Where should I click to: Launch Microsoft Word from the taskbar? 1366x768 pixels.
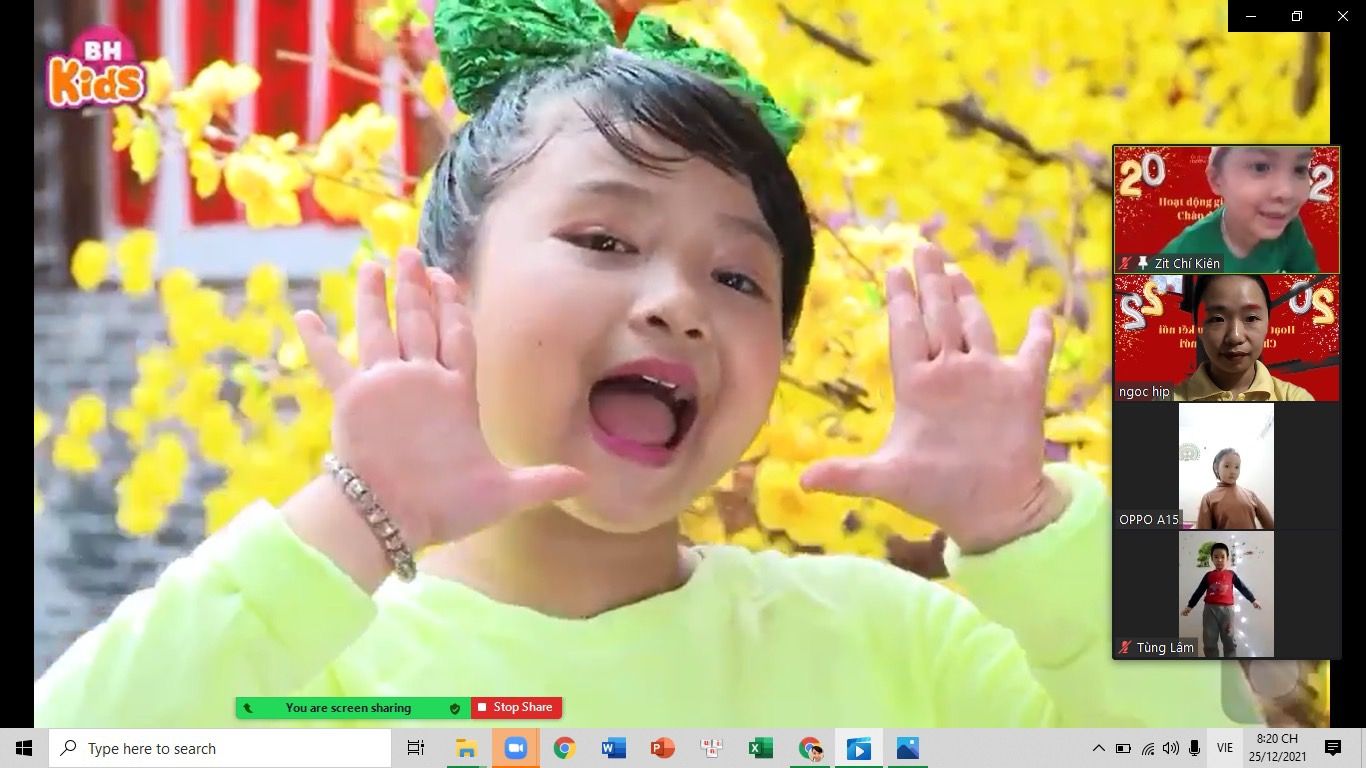click(613, 748)
